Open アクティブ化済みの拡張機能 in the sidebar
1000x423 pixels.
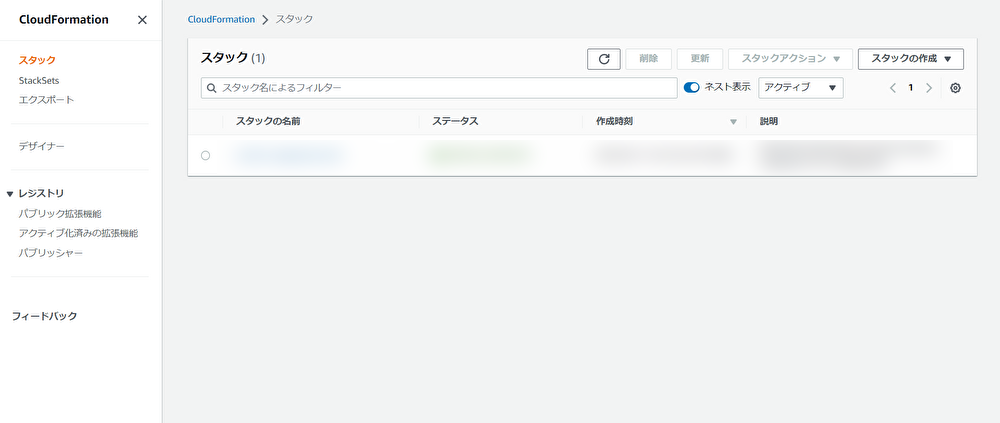click(78, 234)
